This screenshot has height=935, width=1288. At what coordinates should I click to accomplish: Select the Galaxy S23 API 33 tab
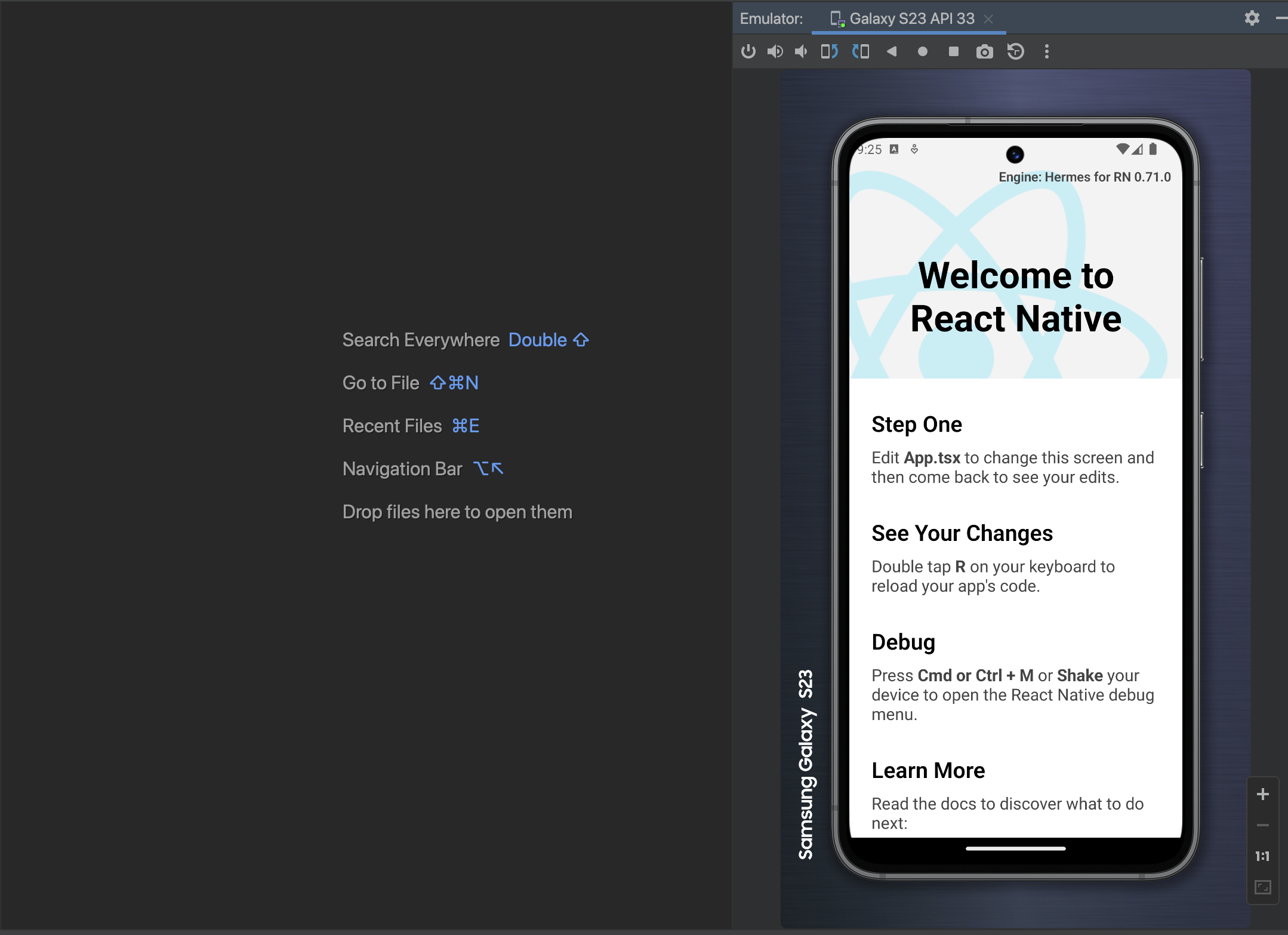pos(911,19)
